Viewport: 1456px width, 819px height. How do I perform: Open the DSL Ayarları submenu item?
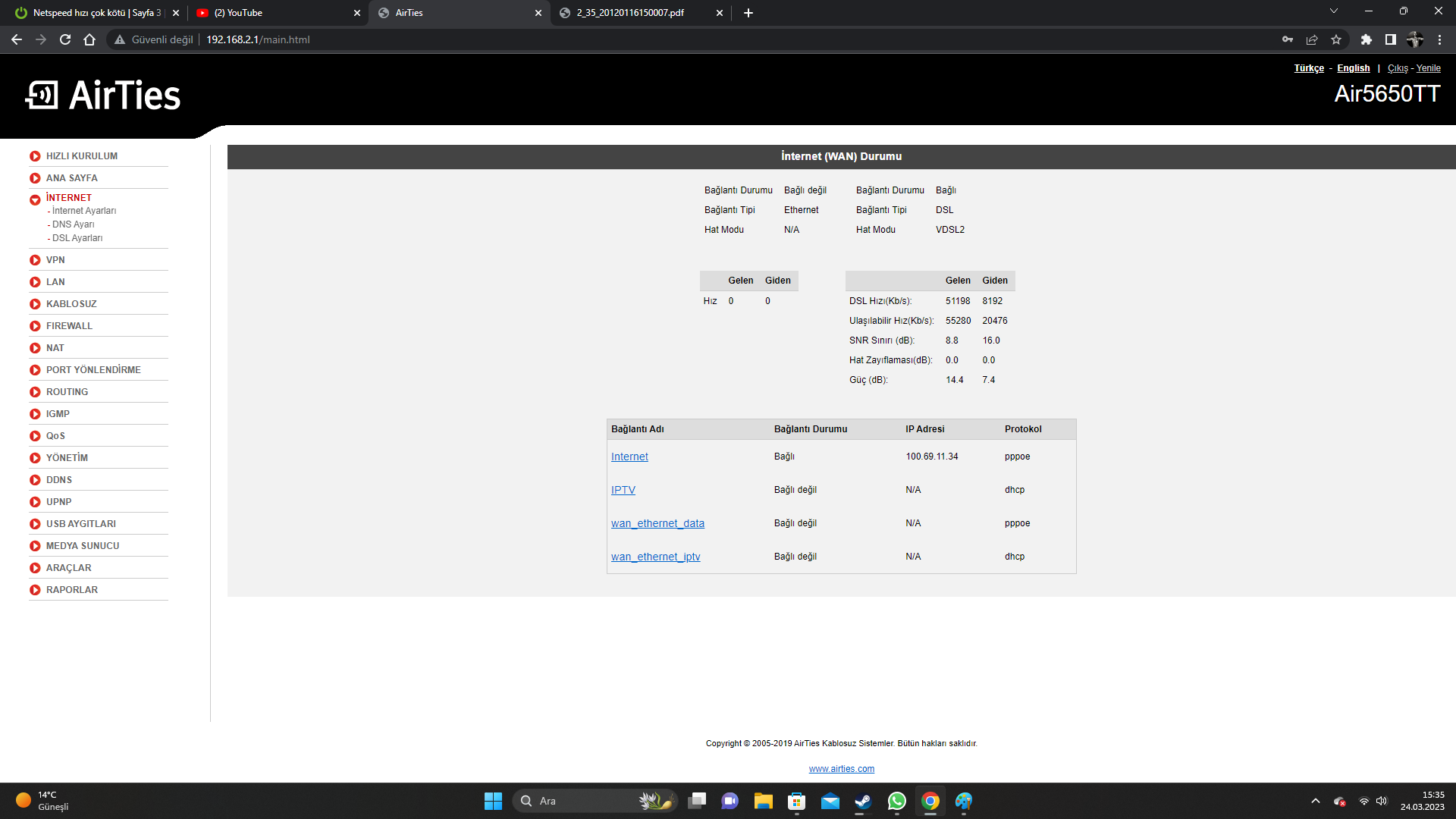point(77,238)
